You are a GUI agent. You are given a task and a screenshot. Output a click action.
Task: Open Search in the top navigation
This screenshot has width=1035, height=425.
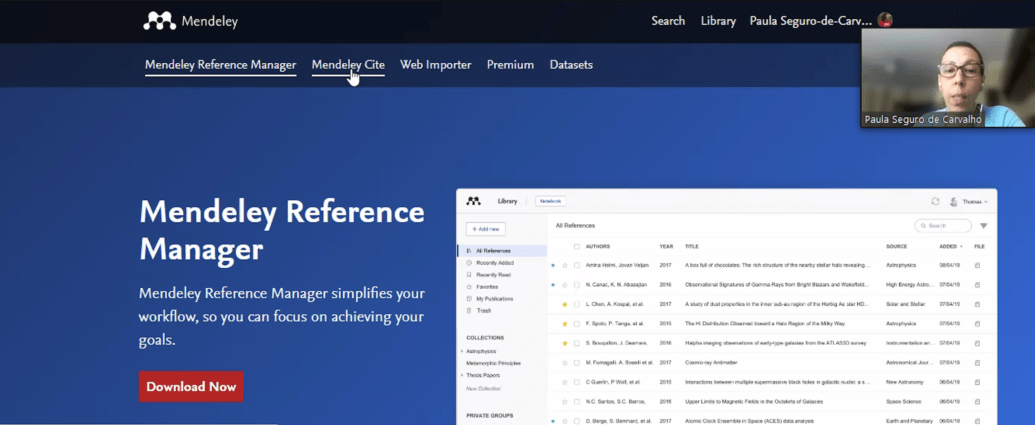point(668,21)
